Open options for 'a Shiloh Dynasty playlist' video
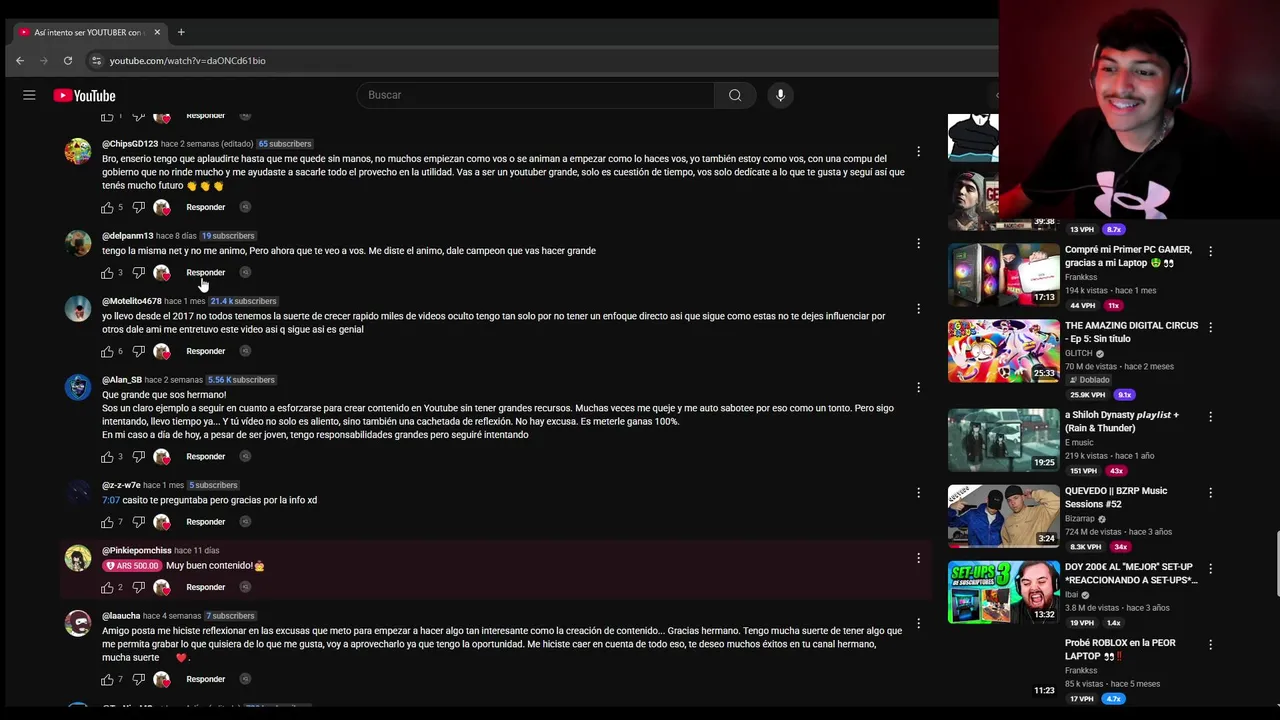 (x=1210, y=416)
